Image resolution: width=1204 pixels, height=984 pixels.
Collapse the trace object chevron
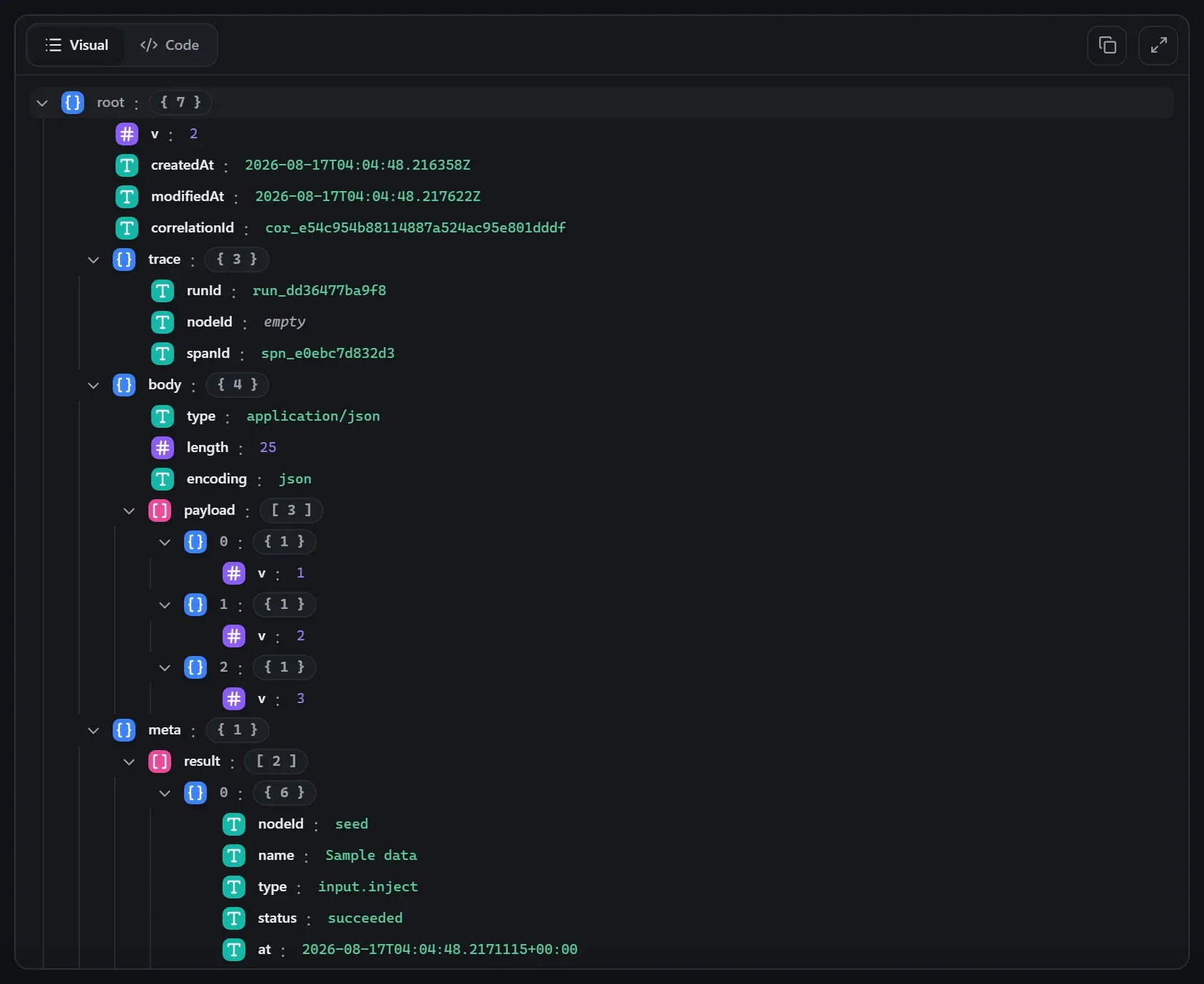93,260
